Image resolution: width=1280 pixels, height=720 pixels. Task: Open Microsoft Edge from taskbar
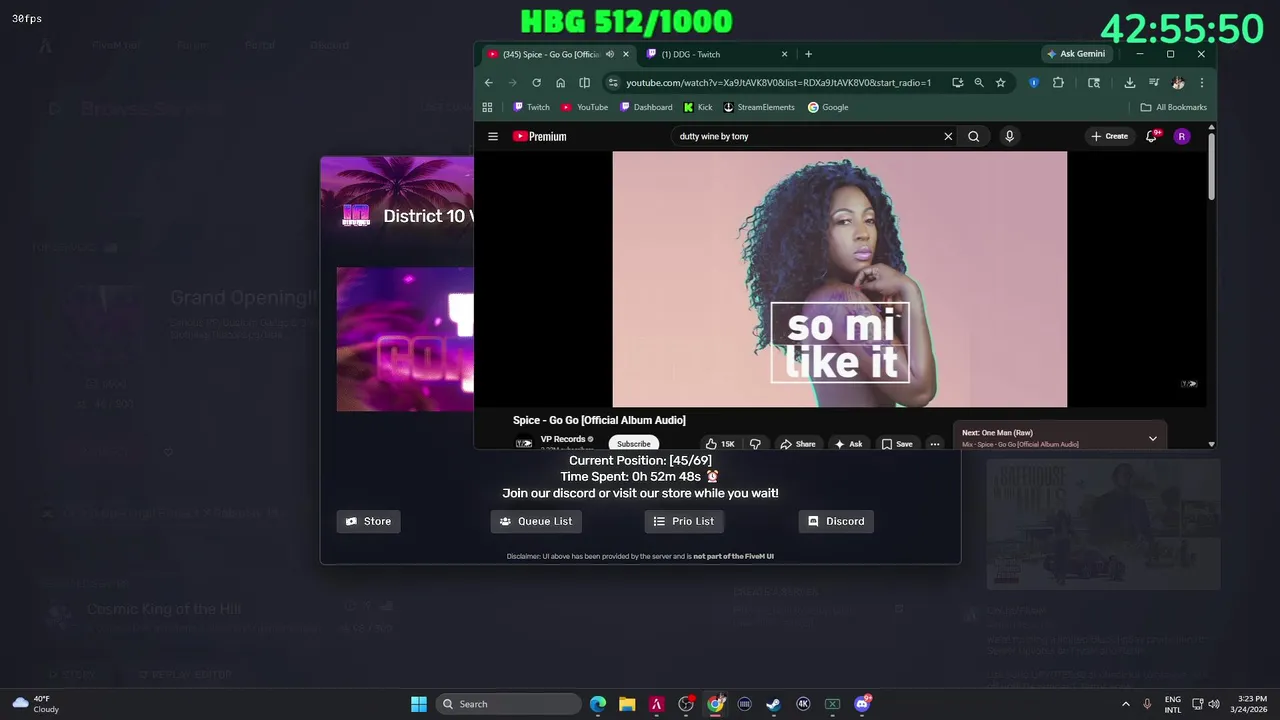[598, 704]
